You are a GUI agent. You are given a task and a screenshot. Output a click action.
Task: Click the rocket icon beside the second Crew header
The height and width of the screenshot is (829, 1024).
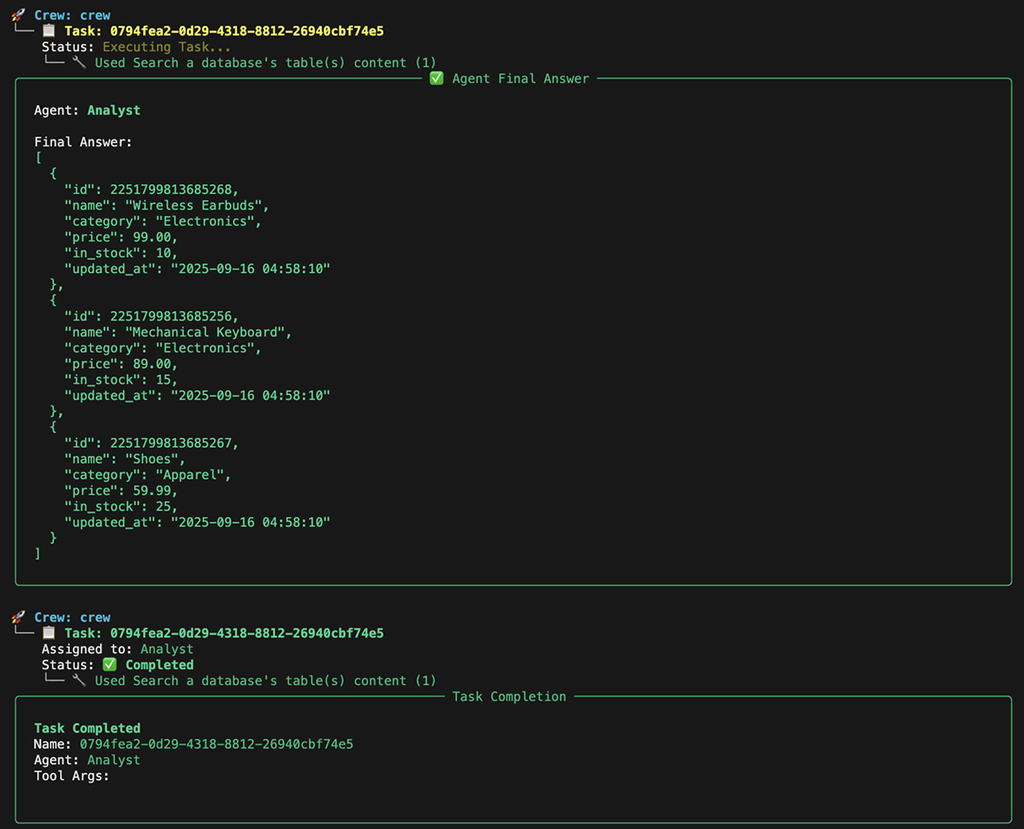(x=18, y=617)
